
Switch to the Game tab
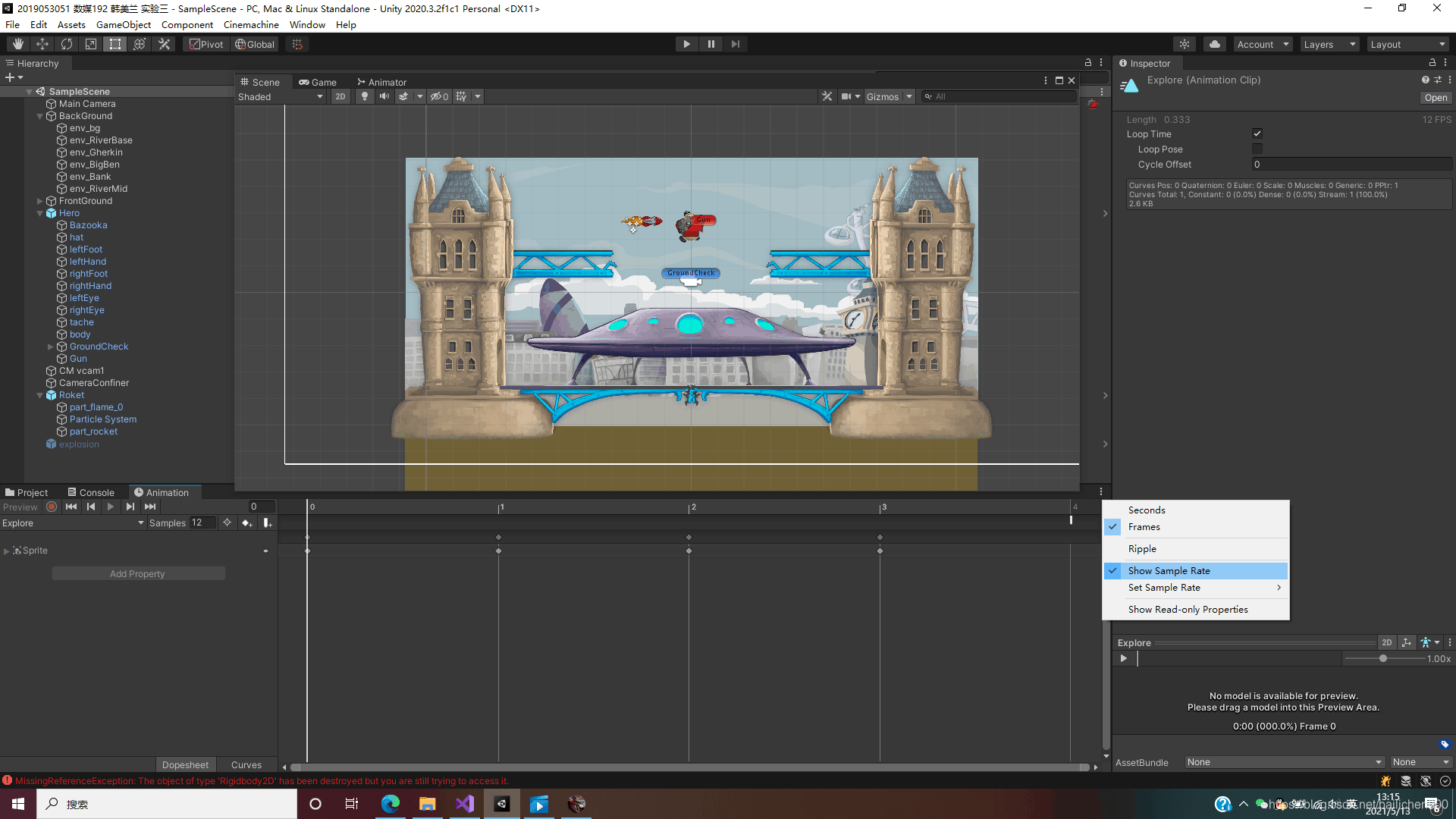pyautogui.click(x=318, y=82)
